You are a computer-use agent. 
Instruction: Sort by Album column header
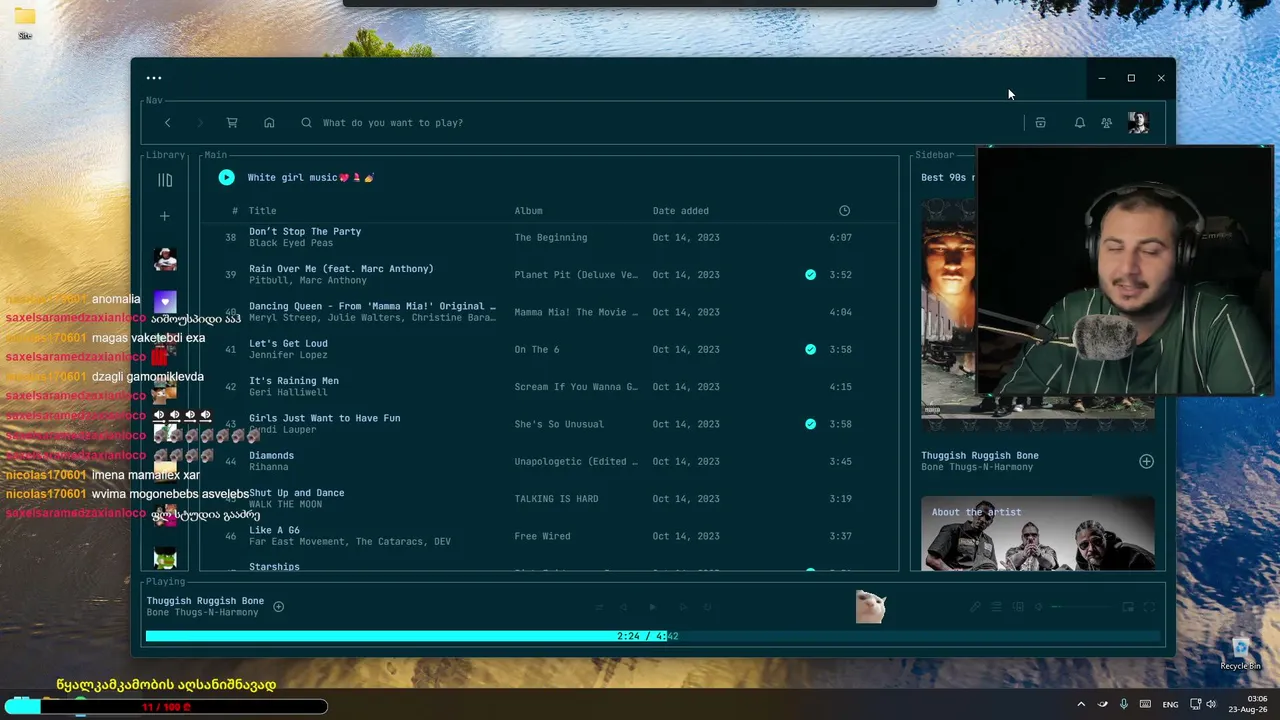(x=528, y=211)
